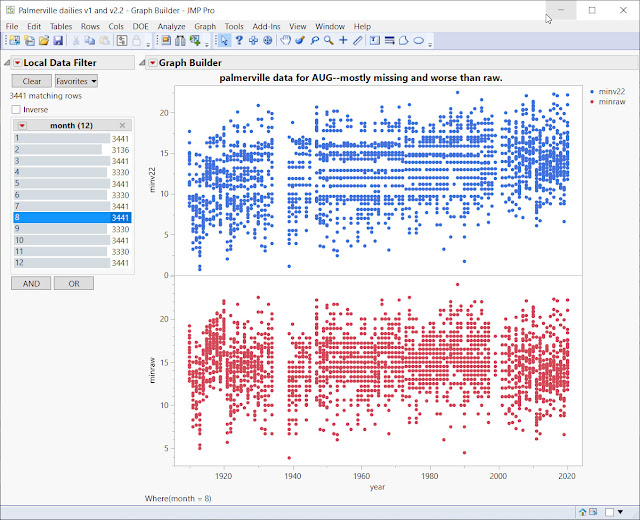Click the minraw legend entry
This screenshot has width=640, height=520.
click(608, 102)
